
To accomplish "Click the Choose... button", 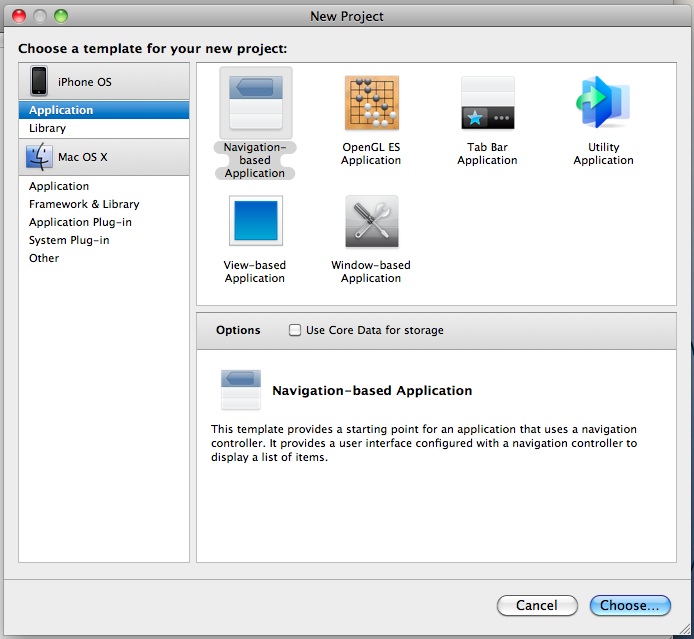I will 630,605.
